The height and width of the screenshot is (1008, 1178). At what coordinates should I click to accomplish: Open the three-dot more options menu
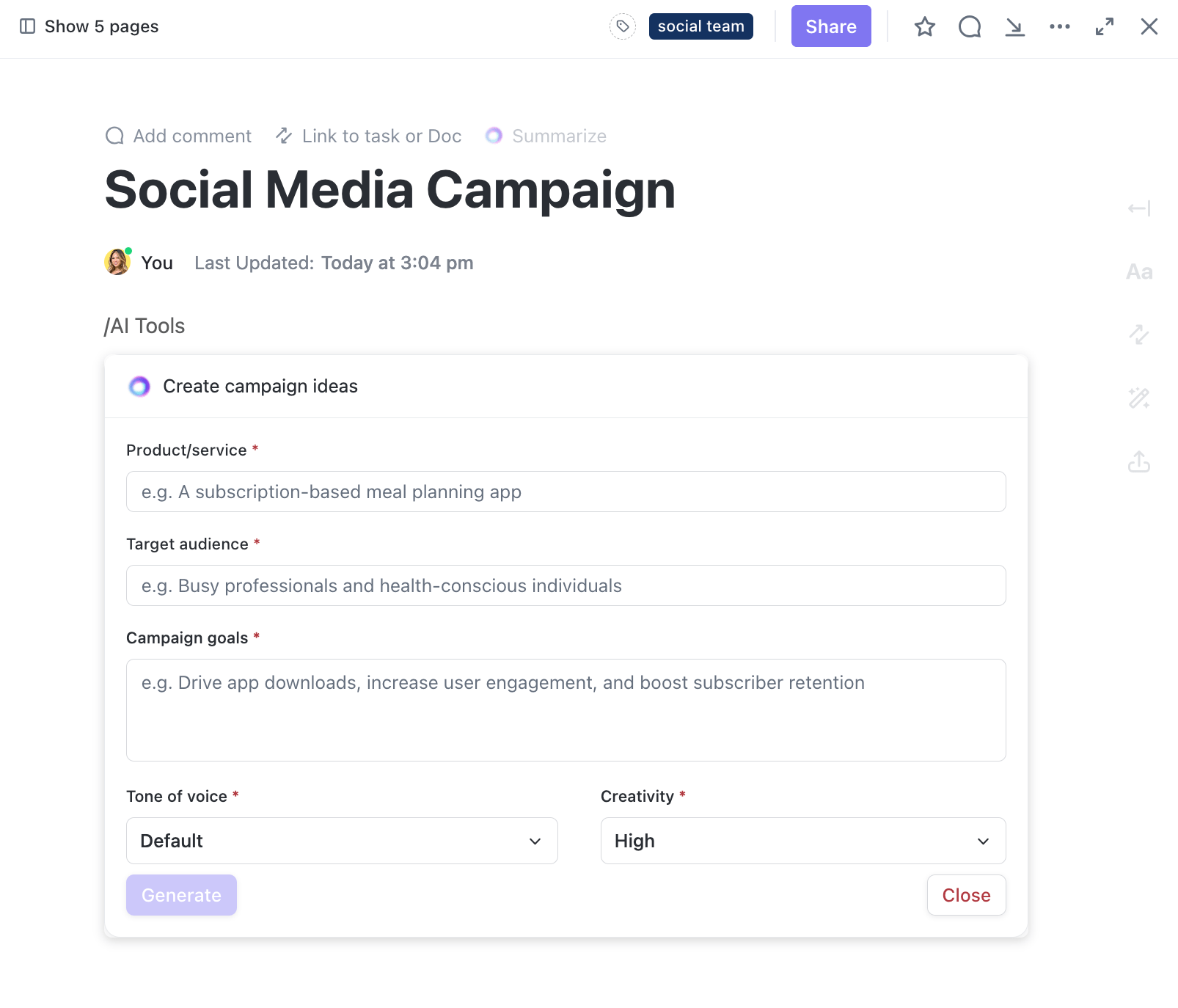1059,27
